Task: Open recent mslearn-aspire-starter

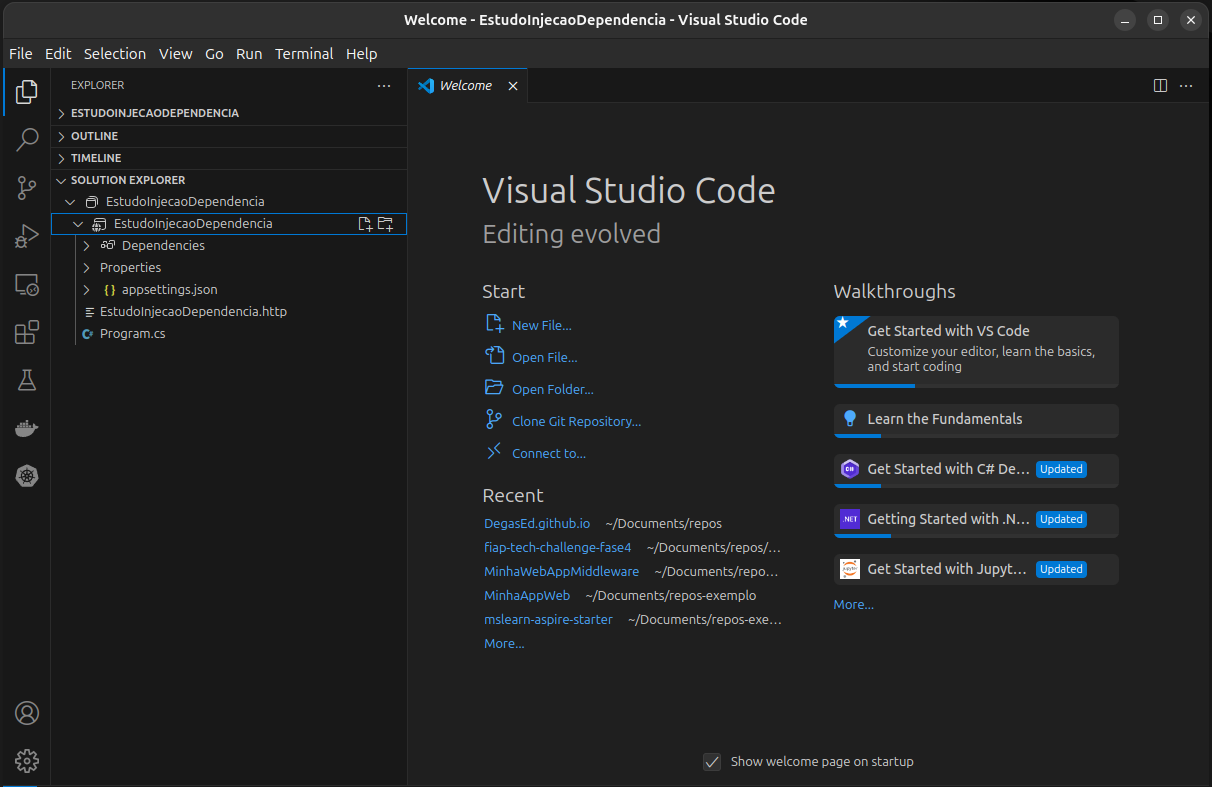Action: [x=548, y=619]
